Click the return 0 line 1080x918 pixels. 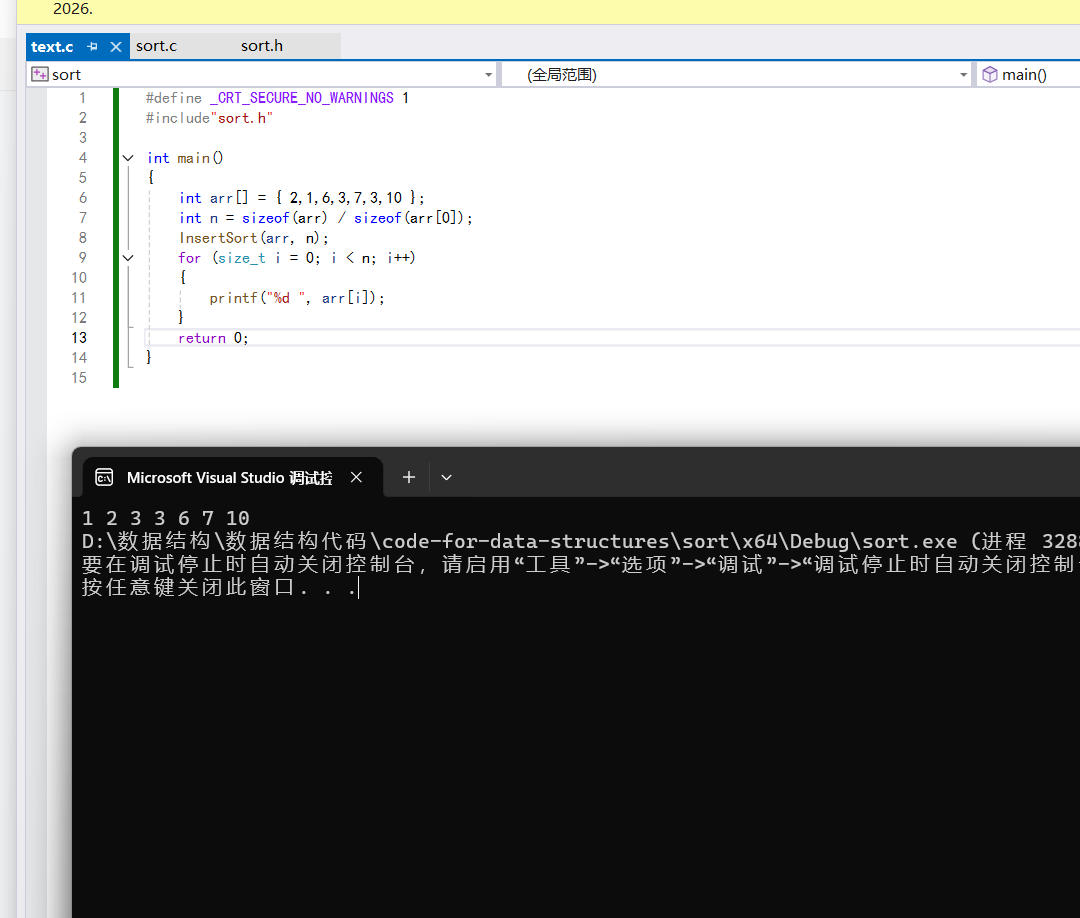213,338
